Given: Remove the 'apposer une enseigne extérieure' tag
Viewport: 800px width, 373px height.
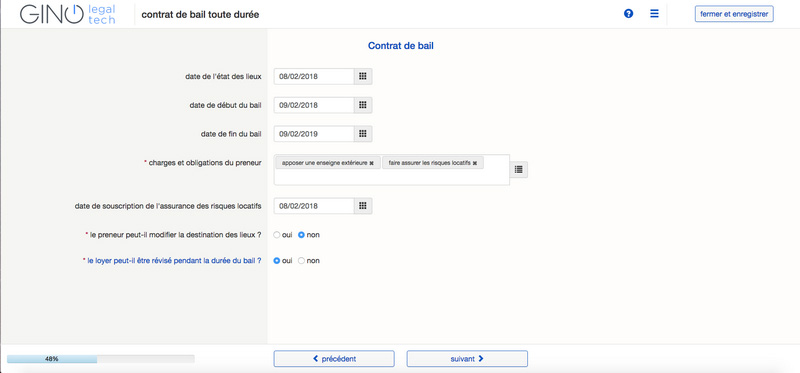Looking at the screenshot, I should (x=371, y=163).
